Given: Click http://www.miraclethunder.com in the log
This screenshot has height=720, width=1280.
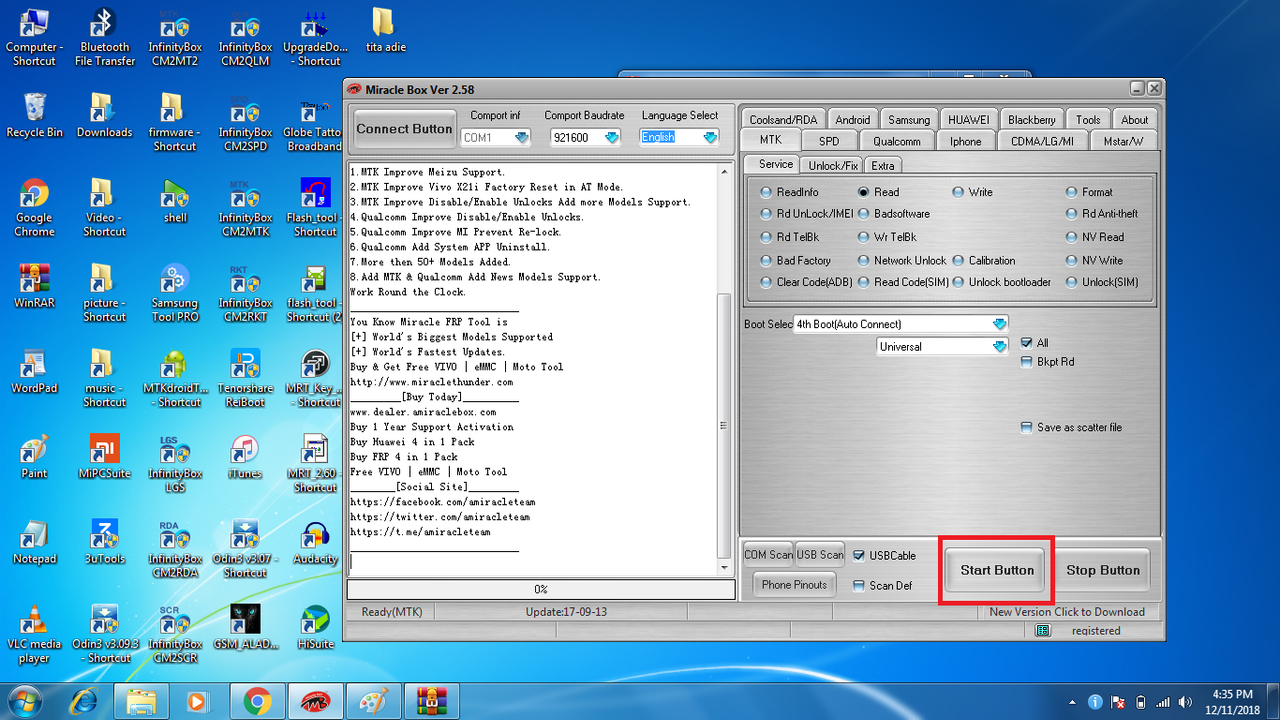Looking at the screenshot, I should (431, 382).
